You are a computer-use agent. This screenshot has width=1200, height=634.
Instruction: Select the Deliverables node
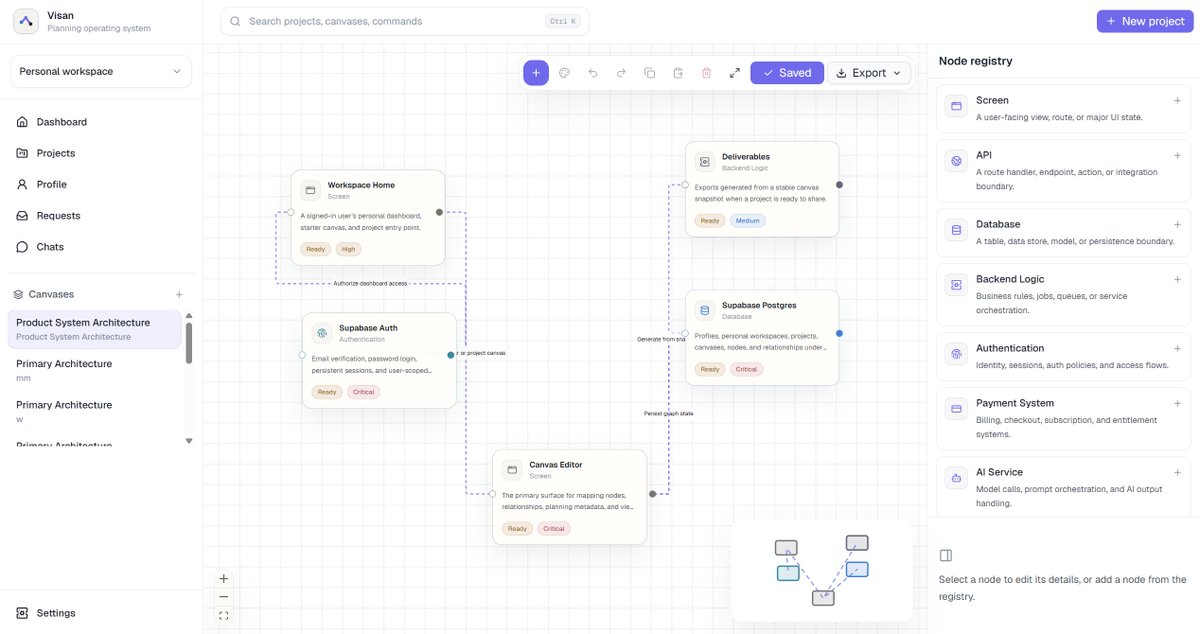pos(762,189)
